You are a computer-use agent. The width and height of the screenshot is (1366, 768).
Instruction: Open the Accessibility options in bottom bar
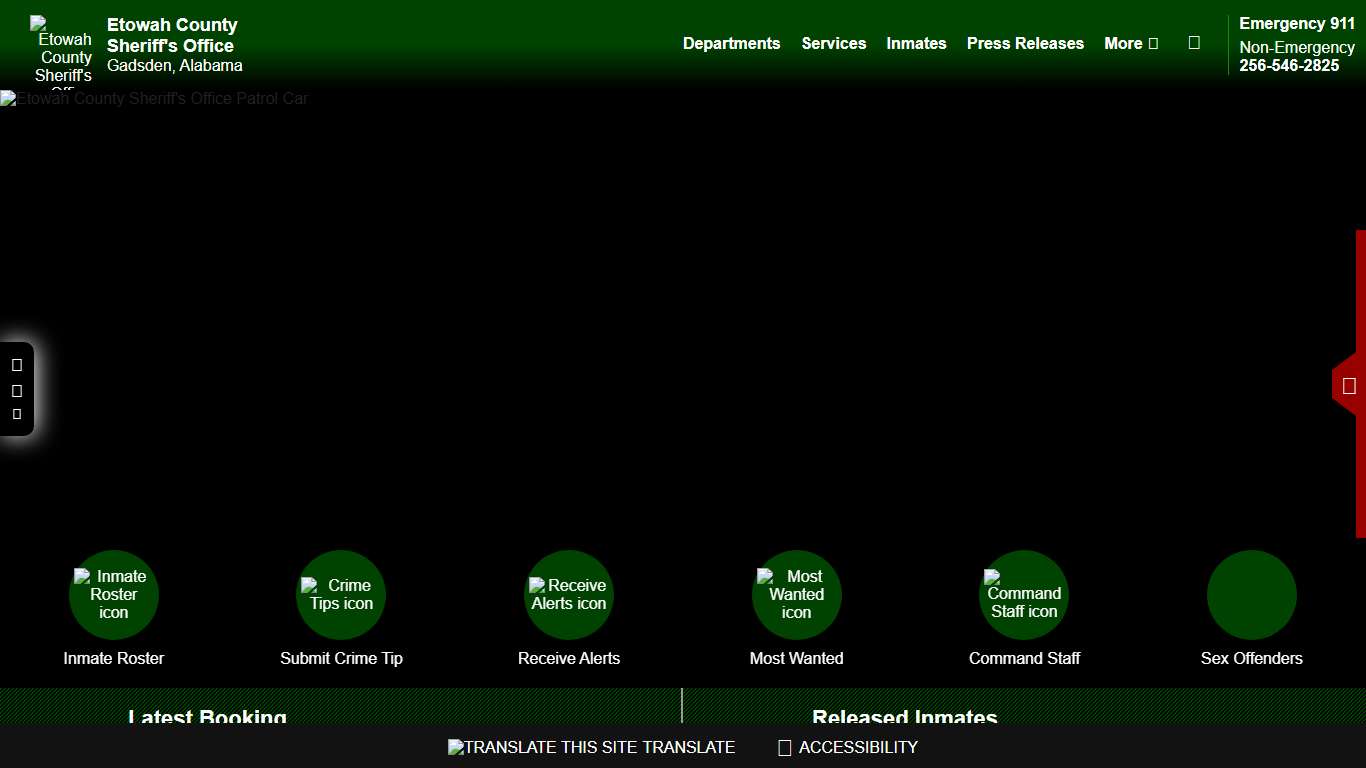pos(848,747)
